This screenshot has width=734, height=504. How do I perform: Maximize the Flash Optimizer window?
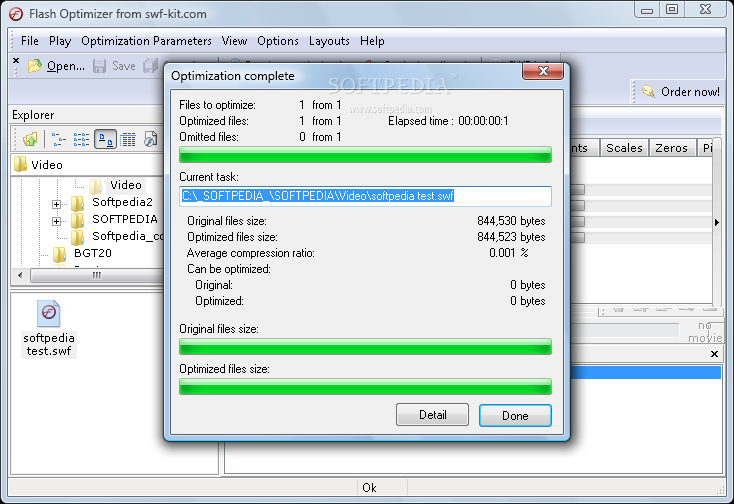pos(672,9)
